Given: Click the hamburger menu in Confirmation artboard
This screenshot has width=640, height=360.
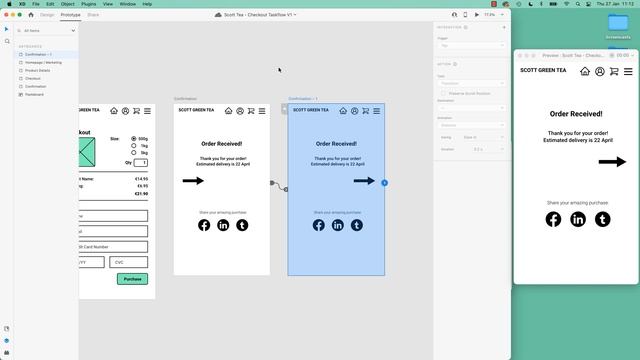Looking at the screenshot, I should coord(262,111).
